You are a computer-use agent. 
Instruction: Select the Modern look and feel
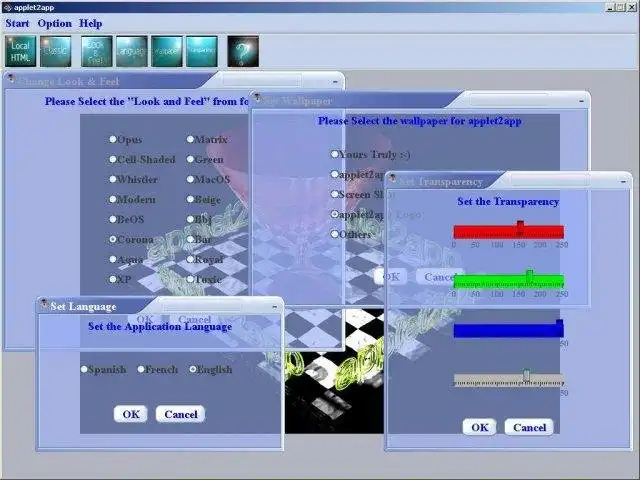coord(132,200)
